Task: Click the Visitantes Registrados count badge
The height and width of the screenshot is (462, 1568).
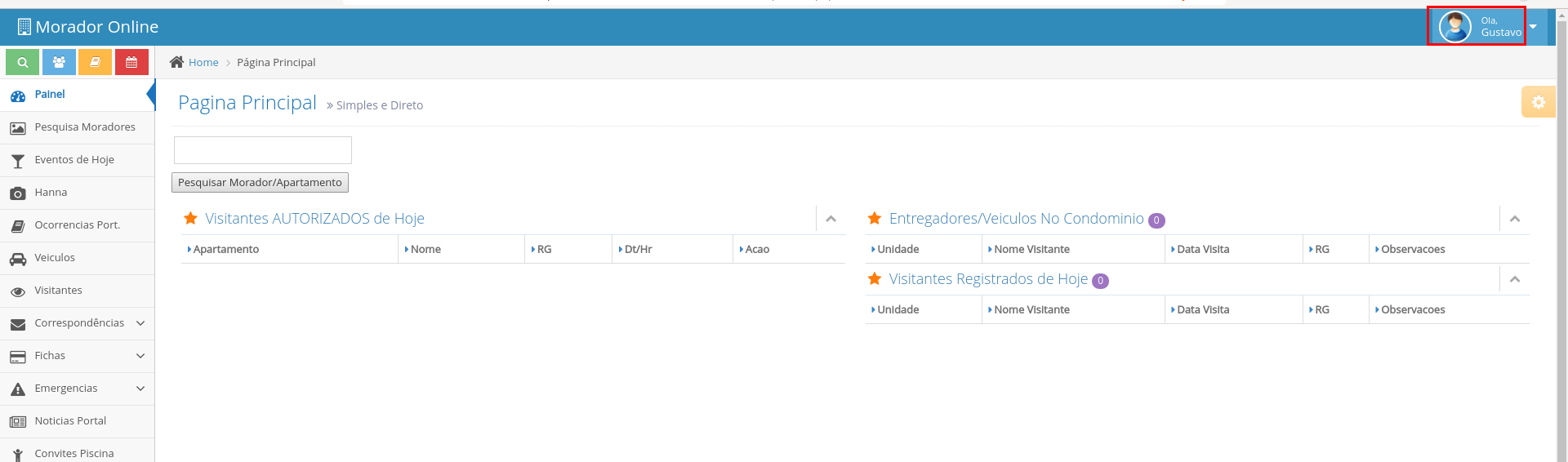Action: coord(1100,281)
